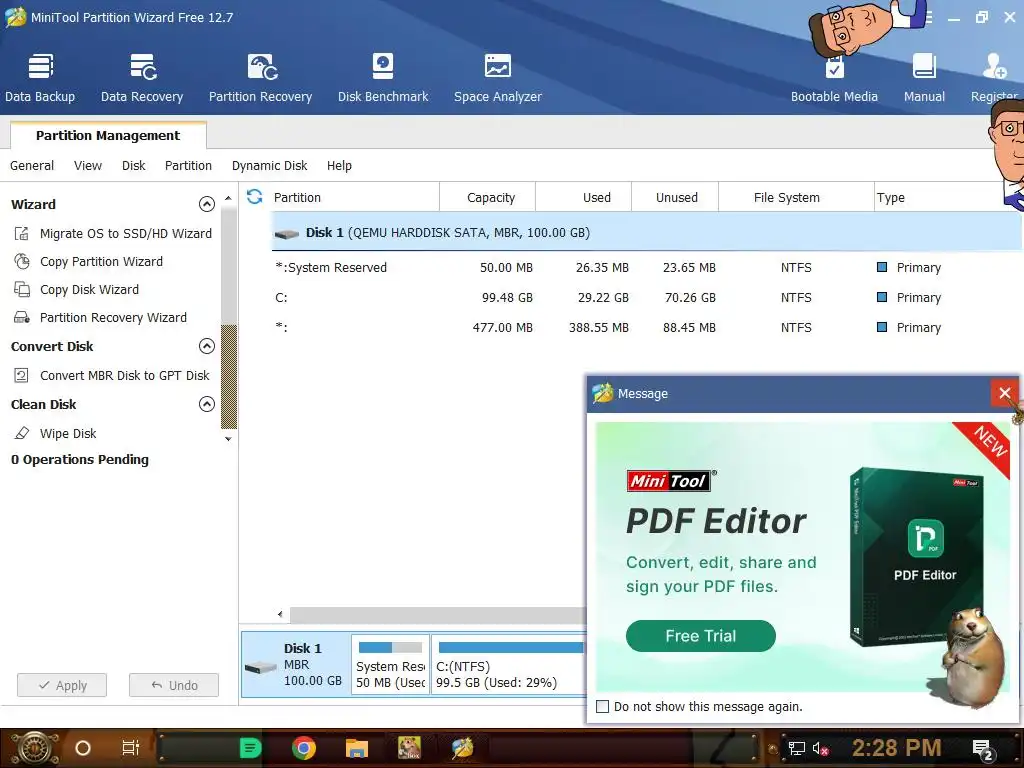Collapse the Clean Disk section

coord(206,404)
